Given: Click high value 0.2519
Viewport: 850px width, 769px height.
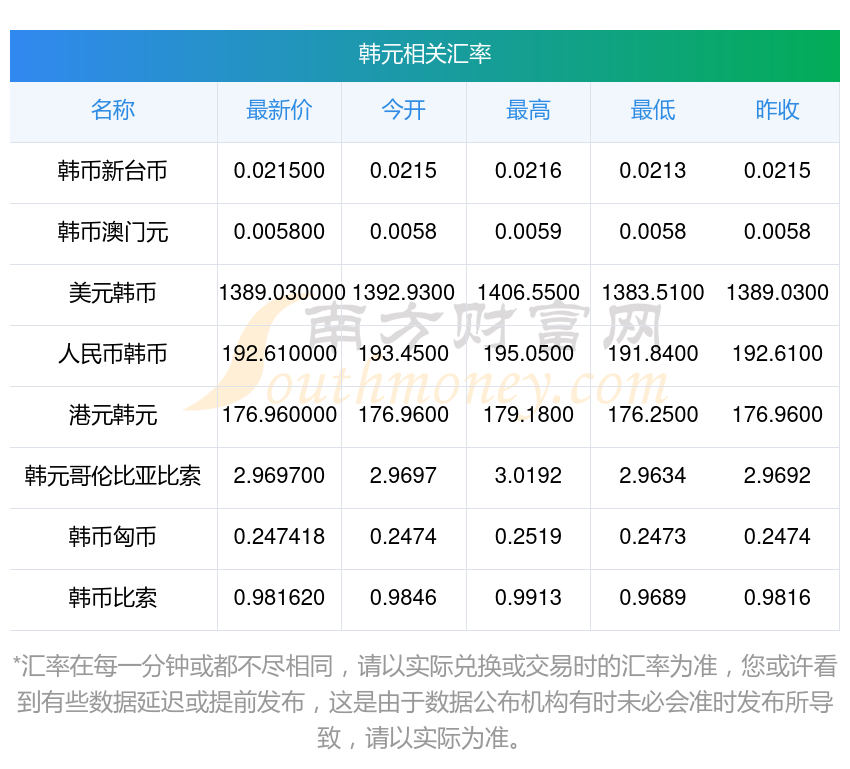Looking at the screenshot, I should coord(528,537).
